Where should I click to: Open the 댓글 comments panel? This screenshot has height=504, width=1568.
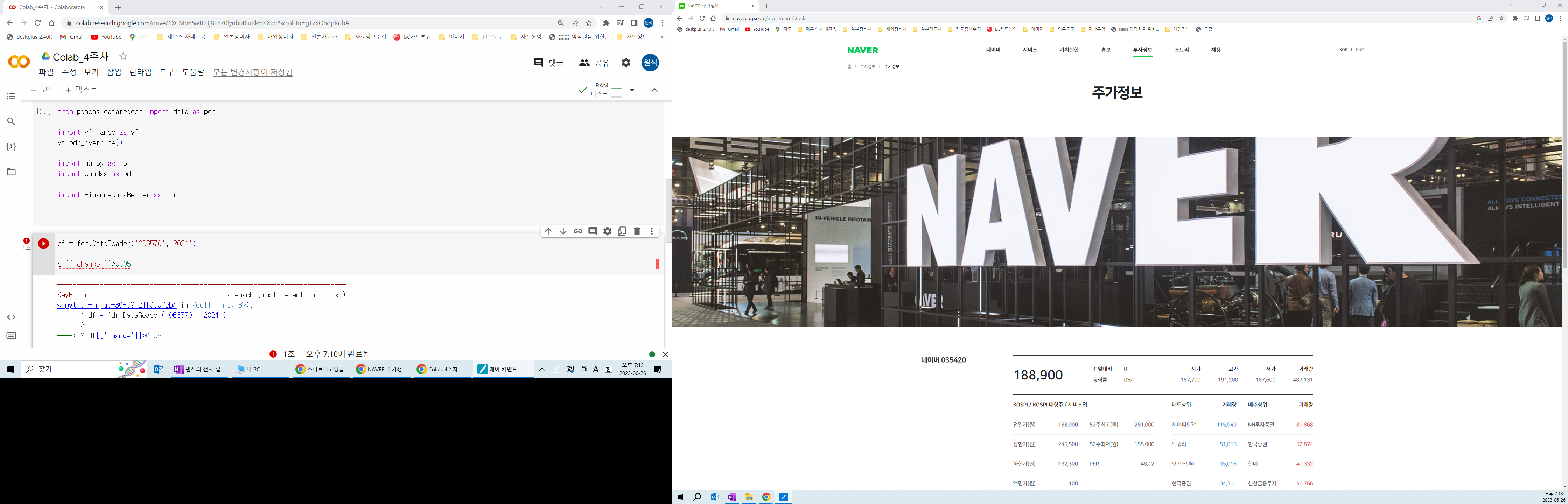coord(548,63)
